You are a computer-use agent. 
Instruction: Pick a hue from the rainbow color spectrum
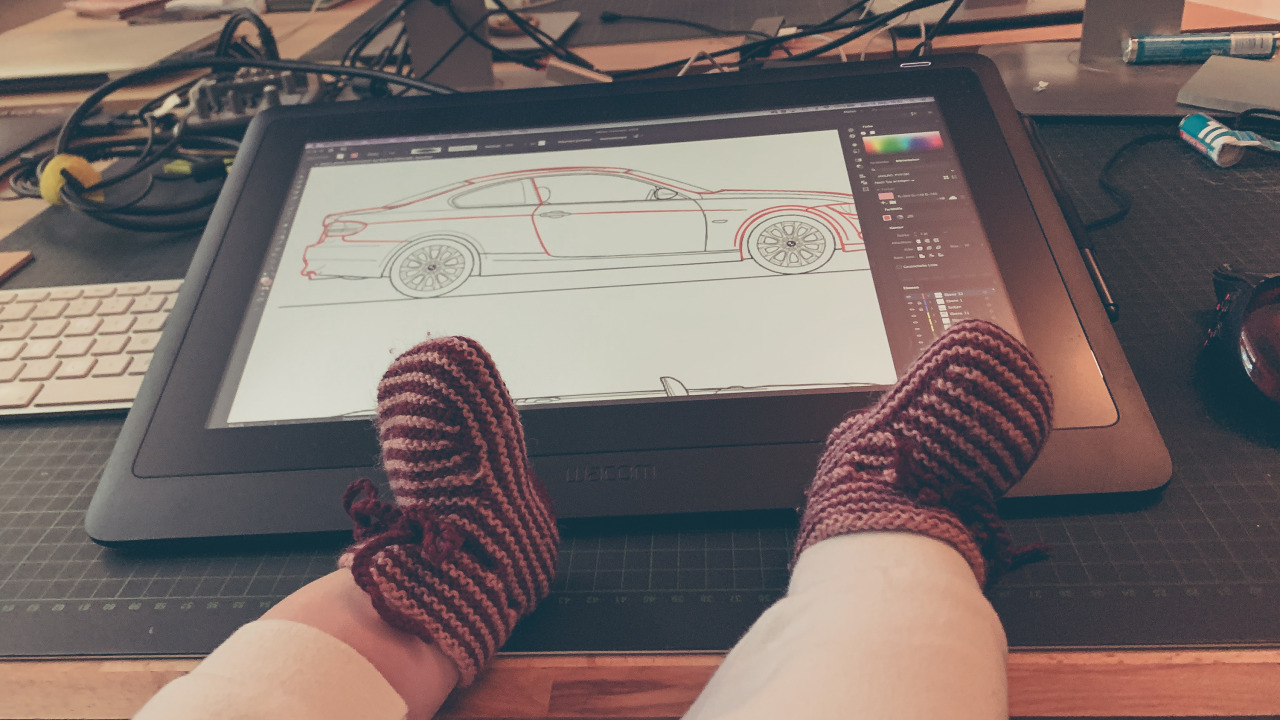click(x=902, y=142)
